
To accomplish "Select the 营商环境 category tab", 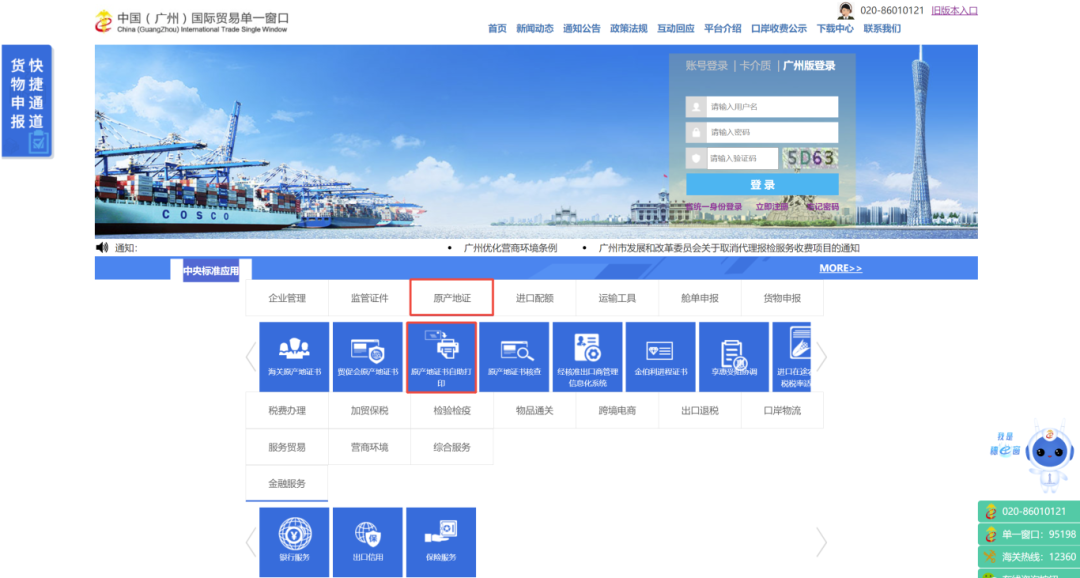I will click(x=370, y=447).
